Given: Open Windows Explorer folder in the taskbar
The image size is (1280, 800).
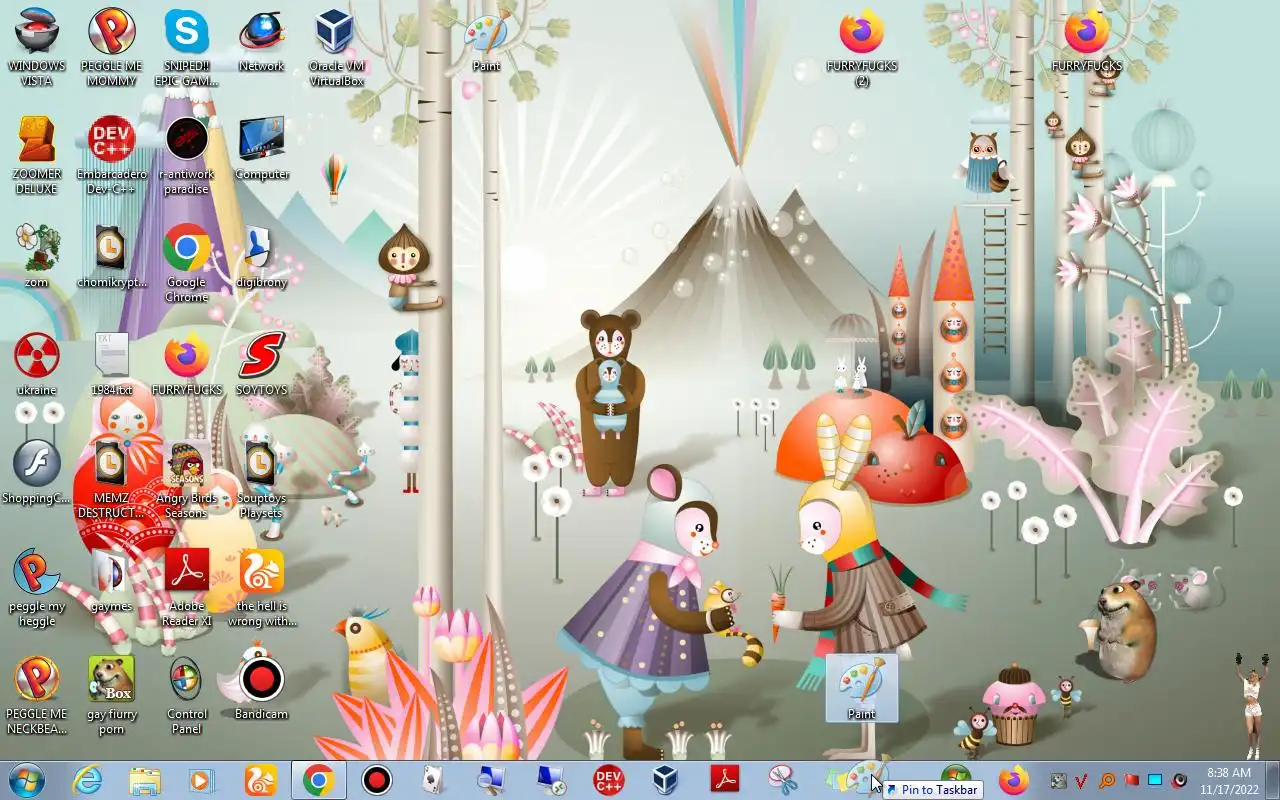Looking at the screenshot, I should pyautogui.click(x=145, y=780).
